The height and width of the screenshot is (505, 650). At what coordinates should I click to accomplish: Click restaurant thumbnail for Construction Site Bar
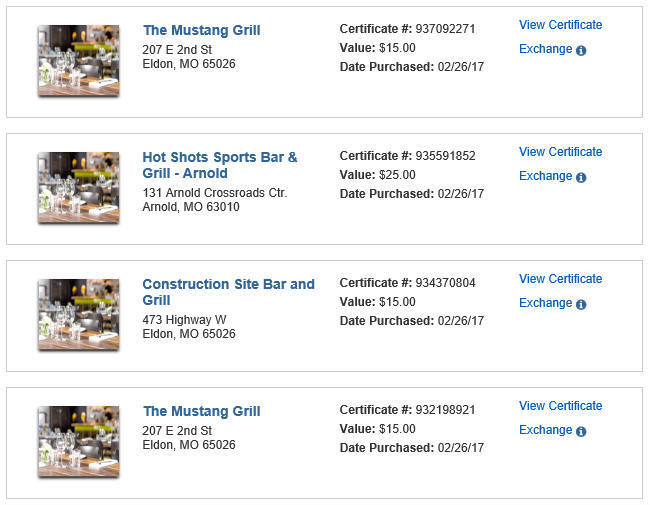[x=79, y=315]
